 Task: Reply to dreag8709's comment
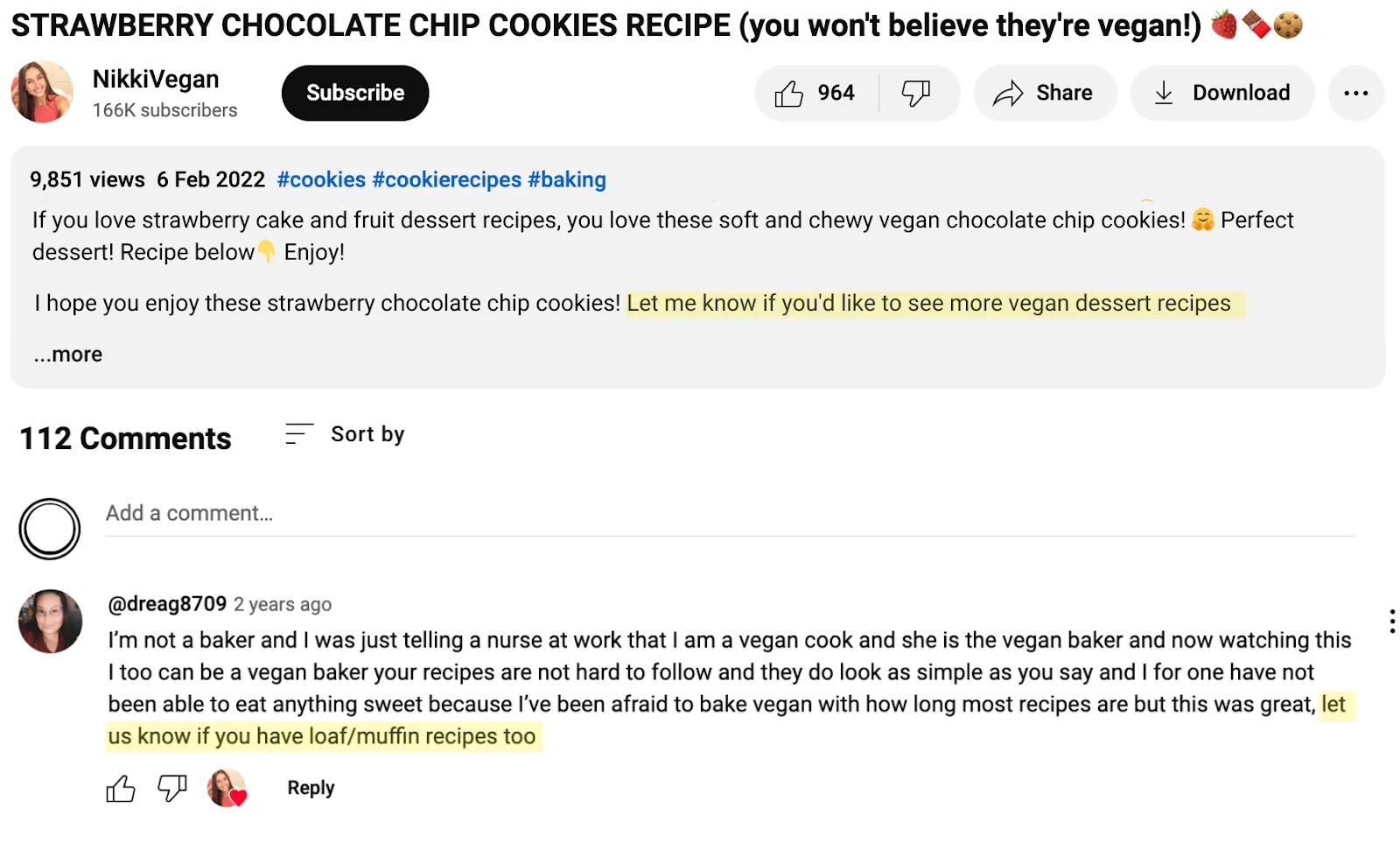tap(310, 787)
